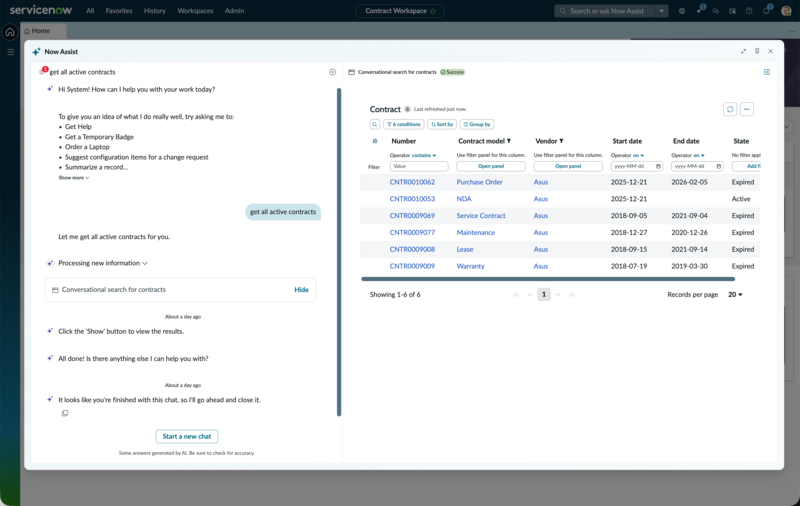Copy the last chat message with the copy icon

(65, 413)
